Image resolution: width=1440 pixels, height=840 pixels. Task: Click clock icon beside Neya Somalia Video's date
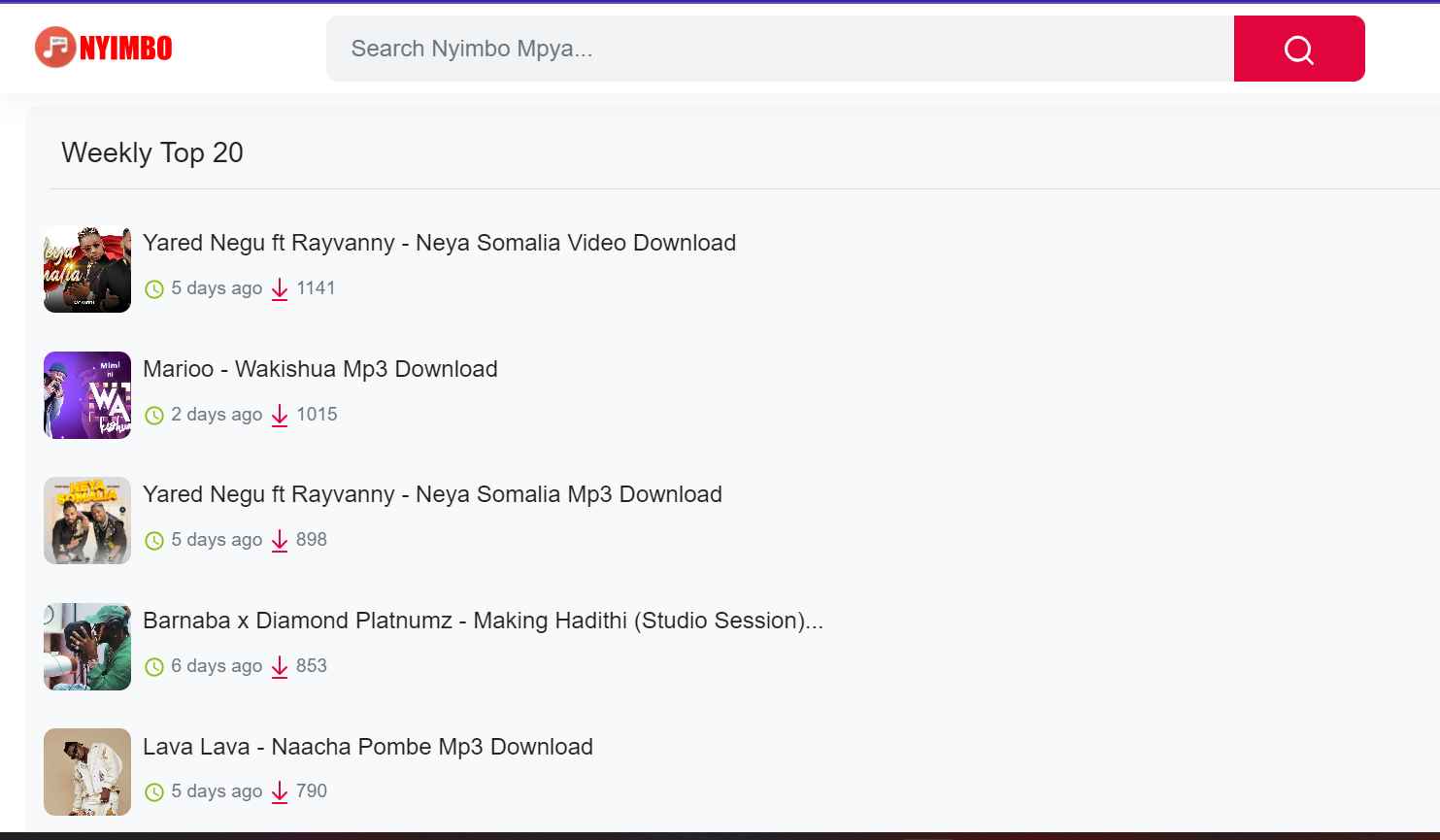click(x=154, y=288)
